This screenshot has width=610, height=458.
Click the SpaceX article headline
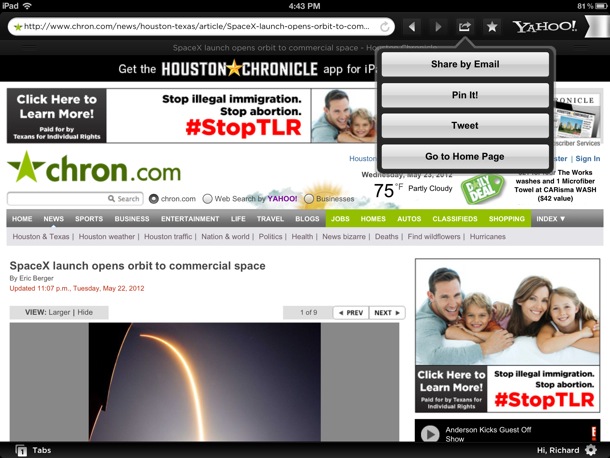point(137,266)
